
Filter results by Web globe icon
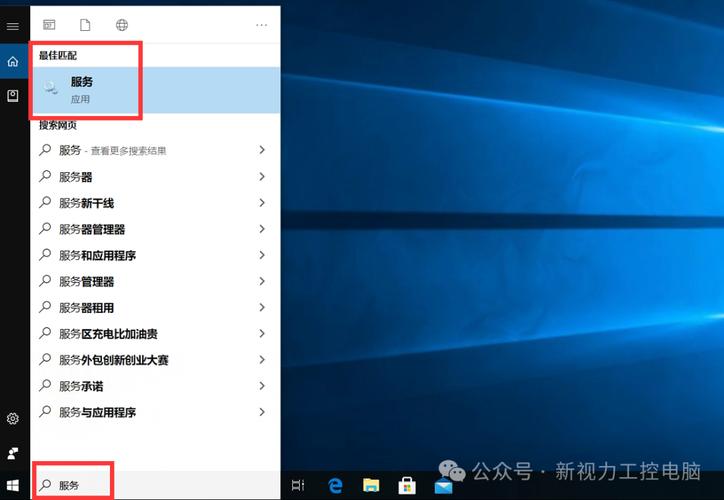point(122,25)
